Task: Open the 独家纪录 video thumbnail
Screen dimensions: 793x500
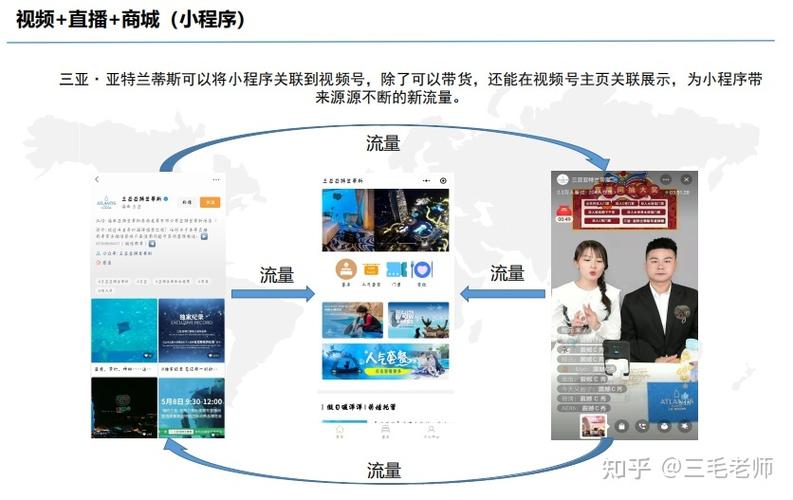Action: 192,330
